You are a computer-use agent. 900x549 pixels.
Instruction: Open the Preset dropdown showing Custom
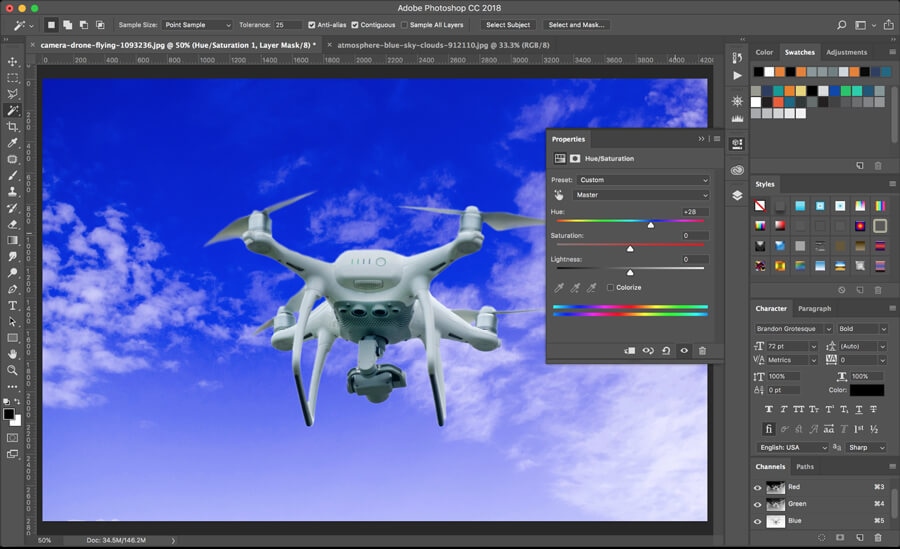(x=643, y=180)
